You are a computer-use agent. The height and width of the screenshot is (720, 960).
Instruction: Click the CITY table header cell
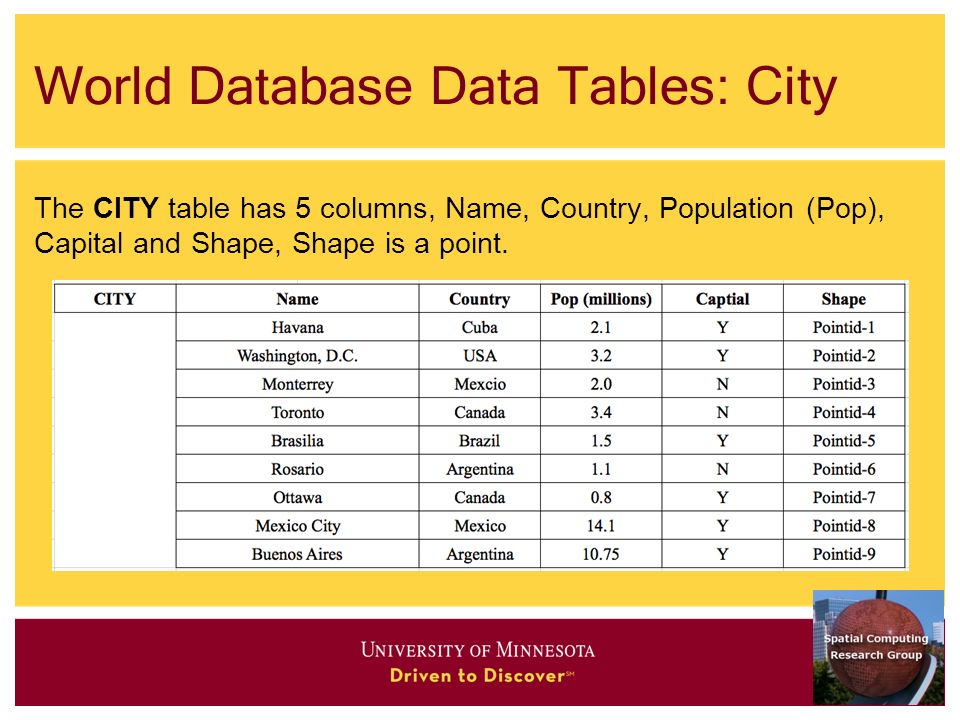pos(114,299)
